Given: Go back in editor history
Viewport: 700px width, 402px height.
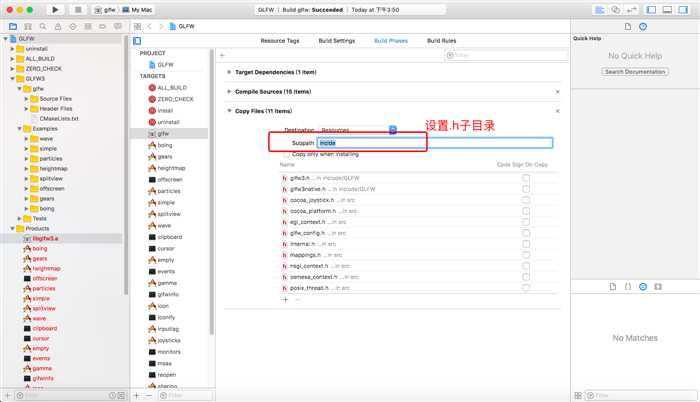Looking at the screenshot, I should click(x=150, y=26).
